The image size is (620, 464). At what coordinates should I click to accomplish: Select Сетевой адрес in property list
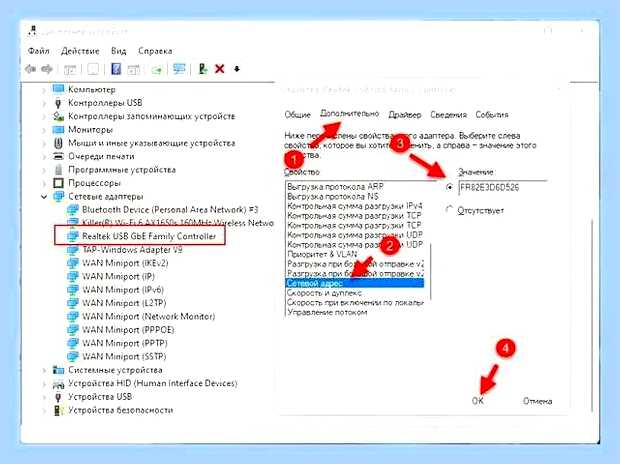(x=354, y=283)
